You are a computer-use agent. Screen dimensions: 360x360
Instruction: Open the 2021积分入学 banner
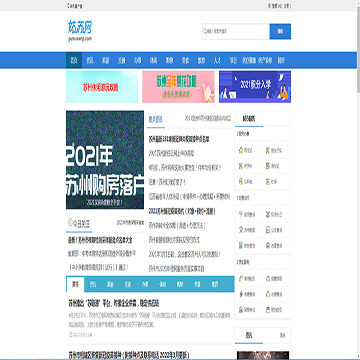click(255, 87)
